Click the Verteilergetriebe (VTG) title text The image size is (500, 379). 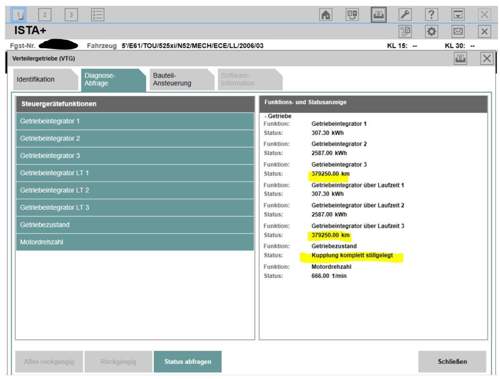pos(43,59)
